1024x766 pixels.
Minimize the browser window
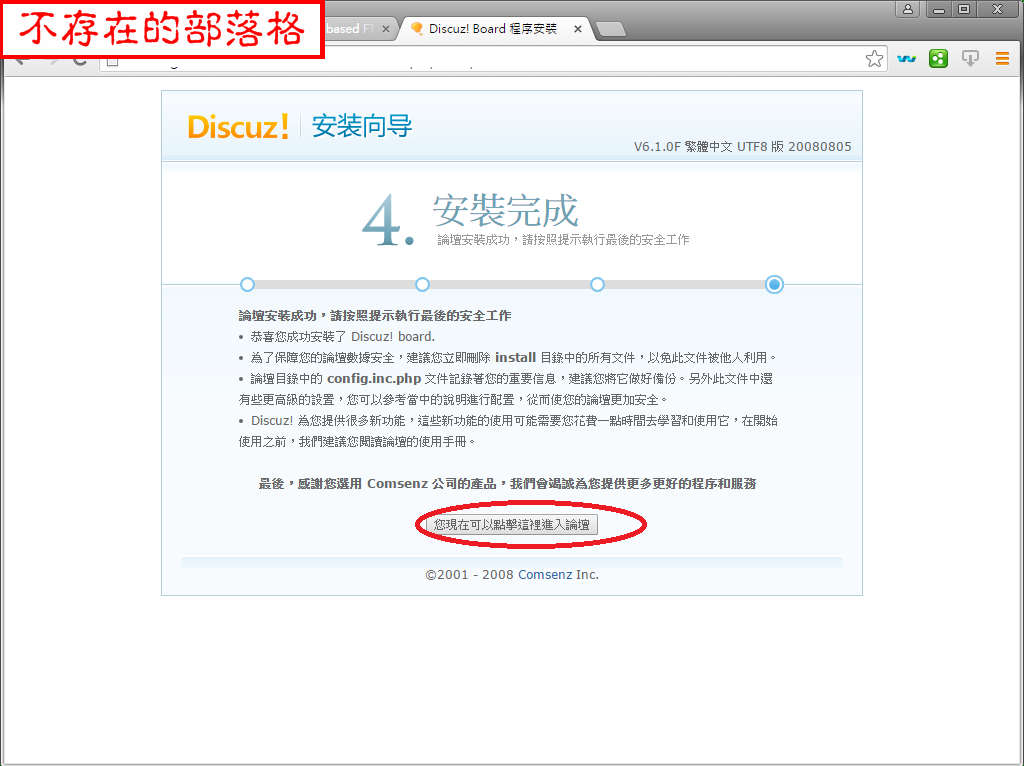click(939, 9)
